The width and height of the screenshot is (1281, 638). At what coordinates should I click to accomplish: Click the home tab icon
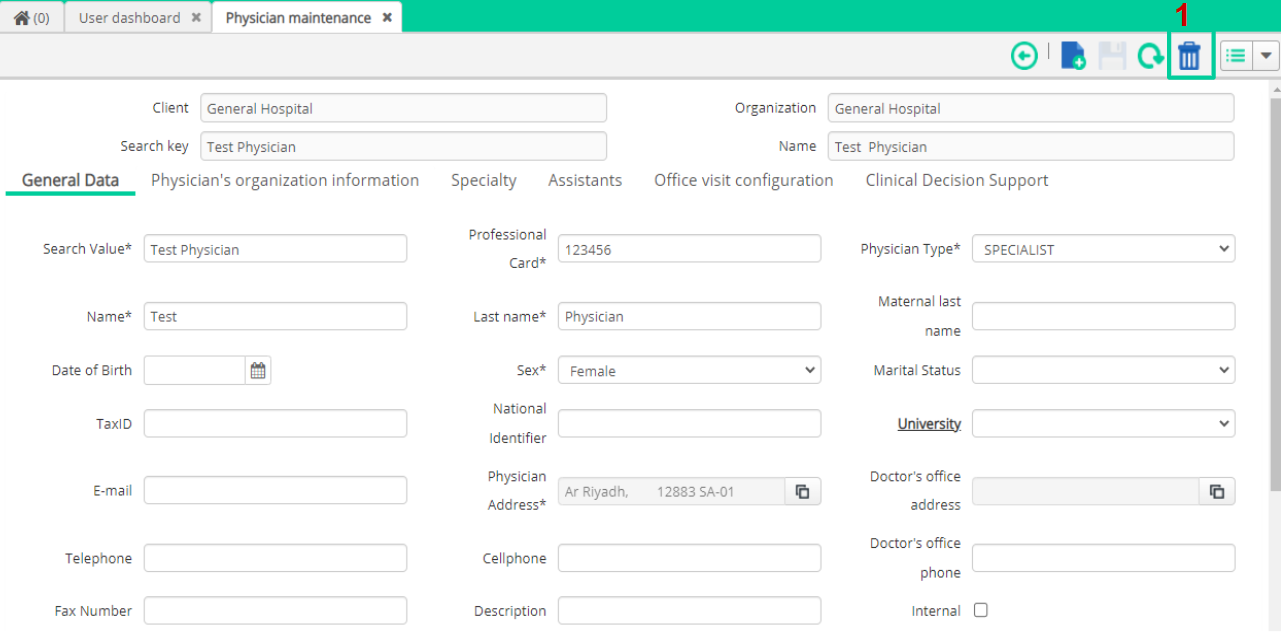pos(31,18)
